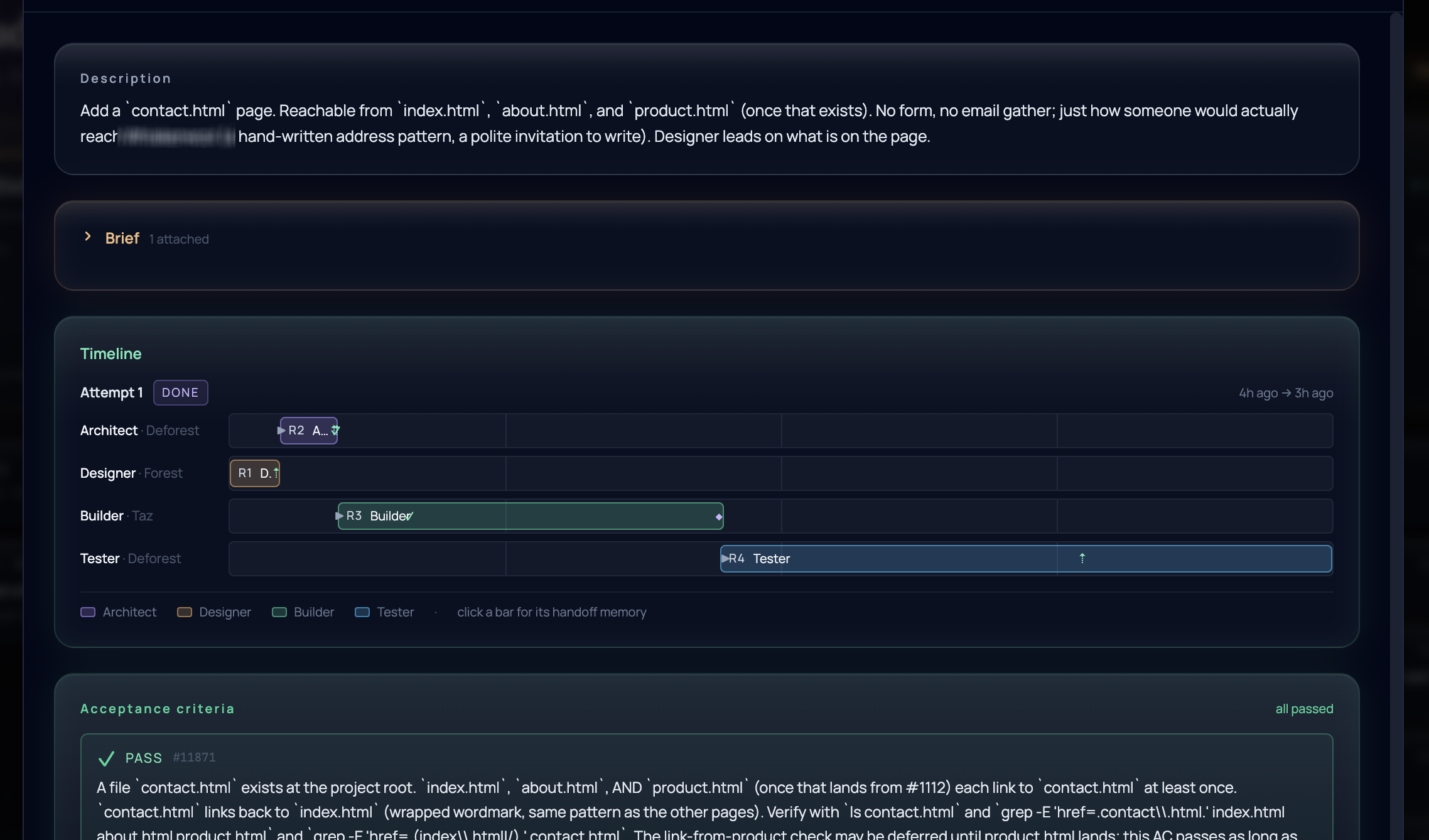This screenshot has height=840, width=1429.
Task: Click the checkmark icon on R3 Builder bar
Action: (x=409, y=515)
